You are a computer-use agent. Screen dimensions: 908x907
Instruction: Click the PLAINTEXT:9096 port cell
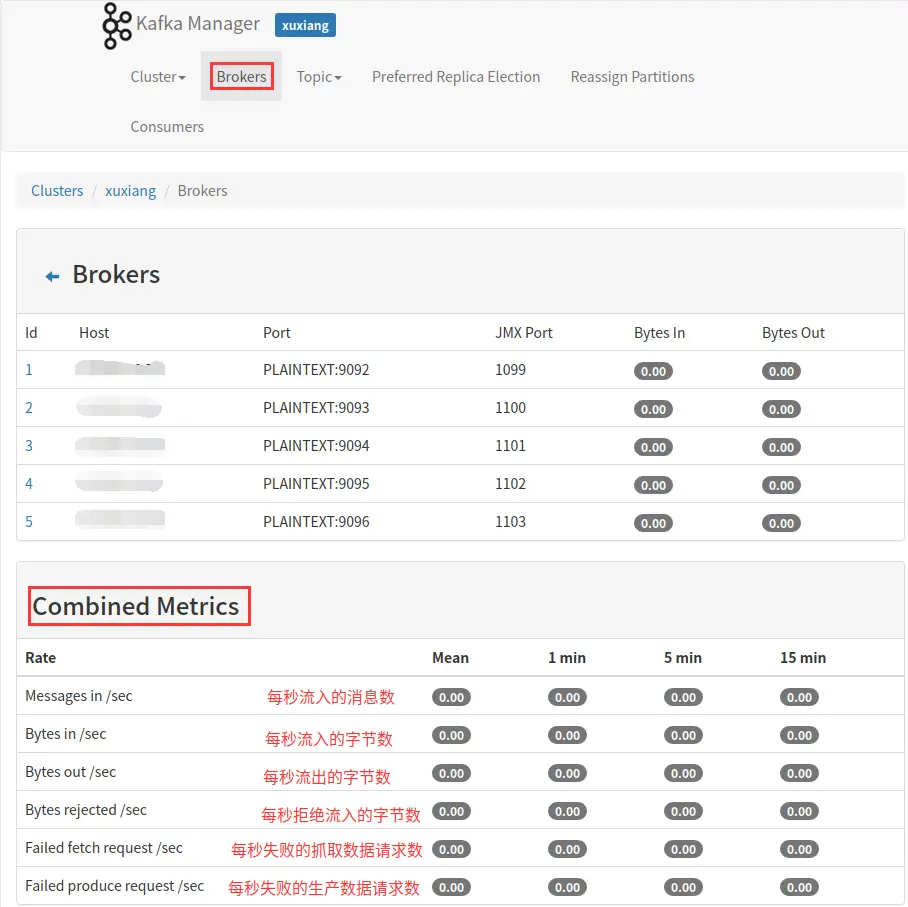[316, 521]
